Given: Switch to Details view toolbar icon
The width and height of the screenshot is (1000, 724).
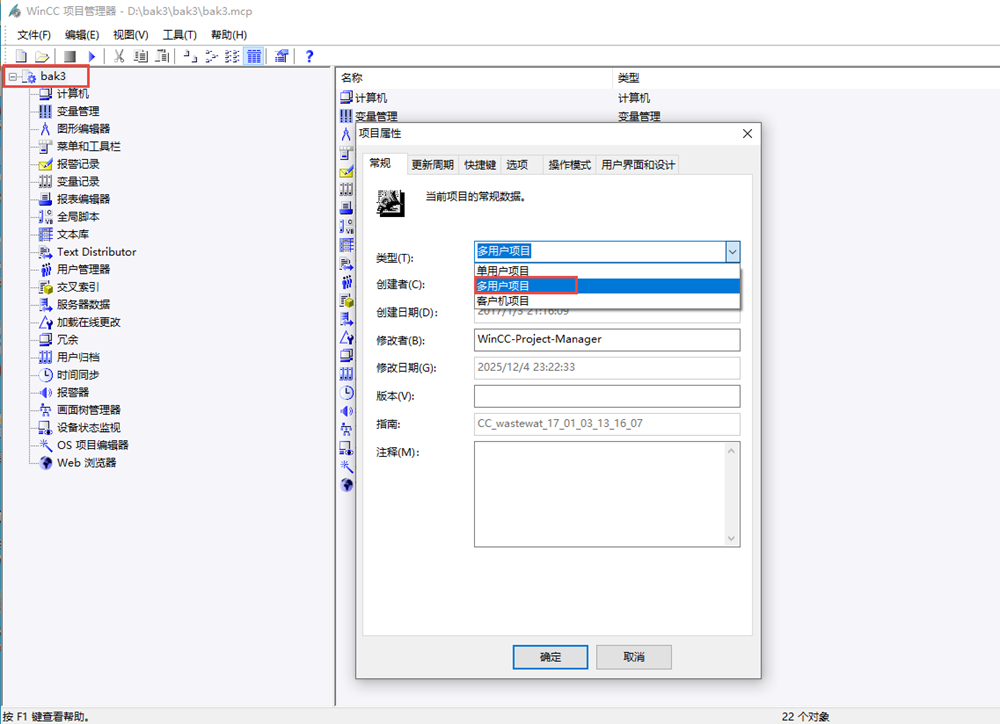Looking at the screenshot, I should tap(254, 56).
